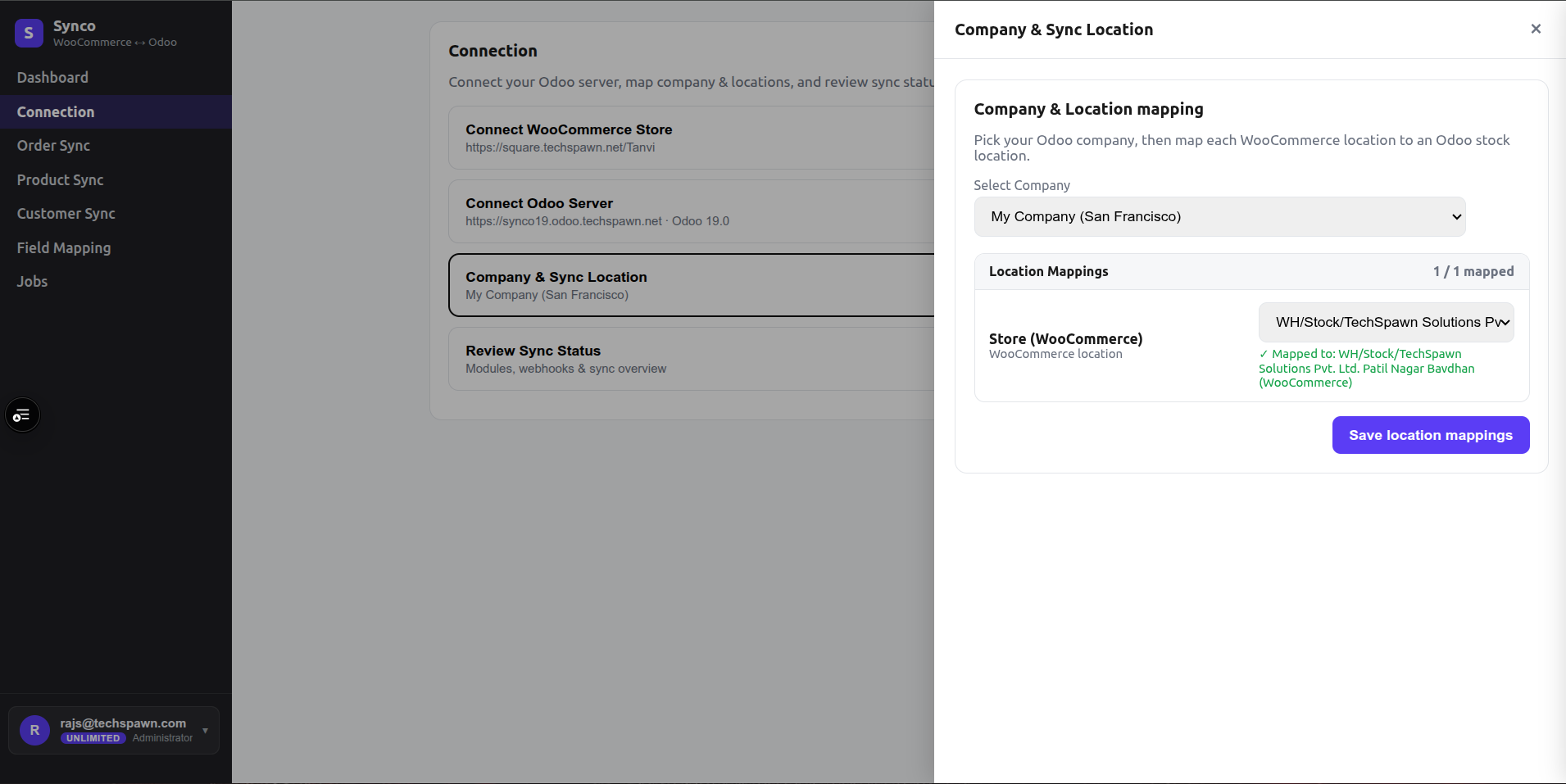Click the UNLIMITED plan badge

pos(93,738)
